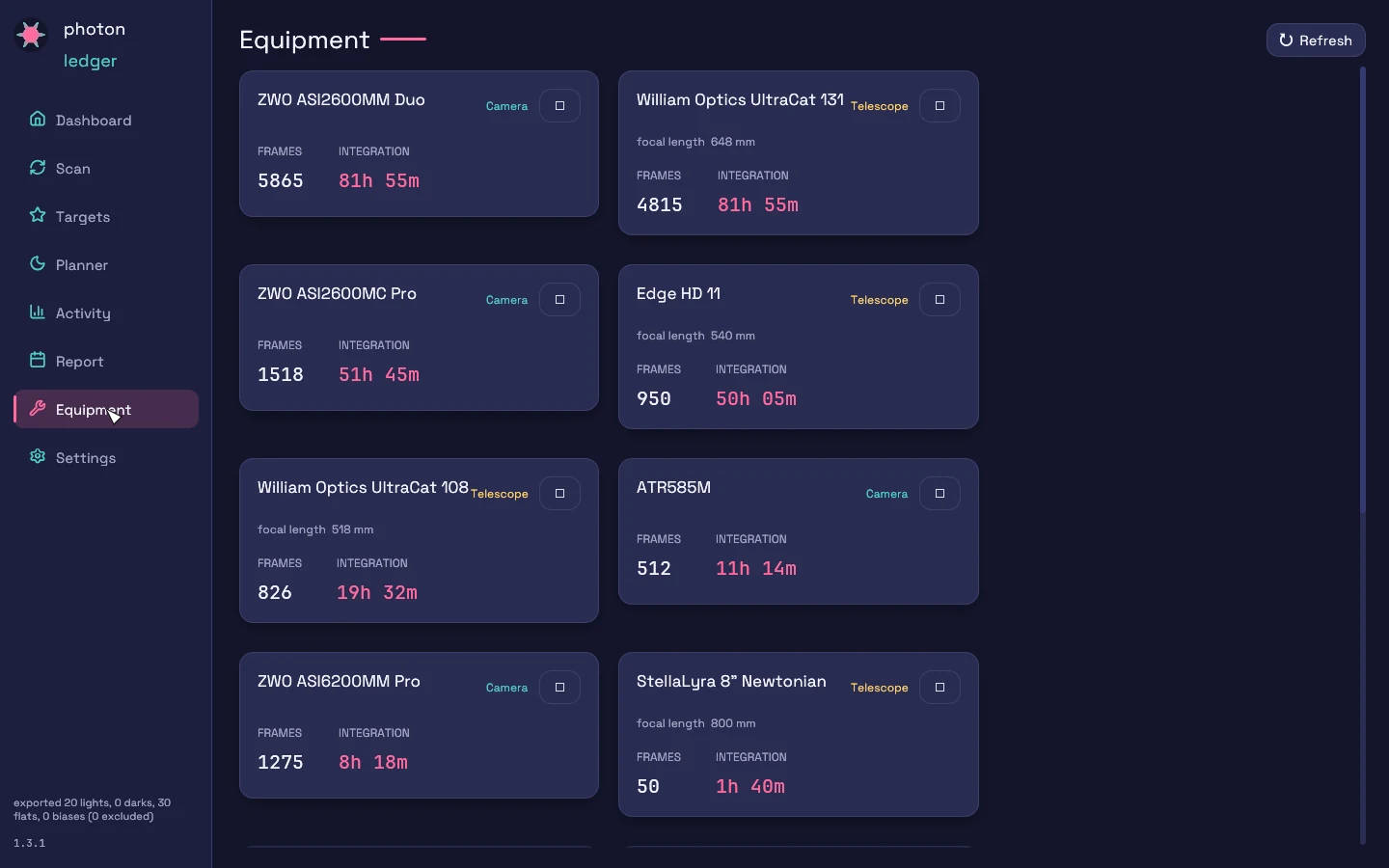Click the 'William Optics UltraCat 131' card title

coord(740,100)
